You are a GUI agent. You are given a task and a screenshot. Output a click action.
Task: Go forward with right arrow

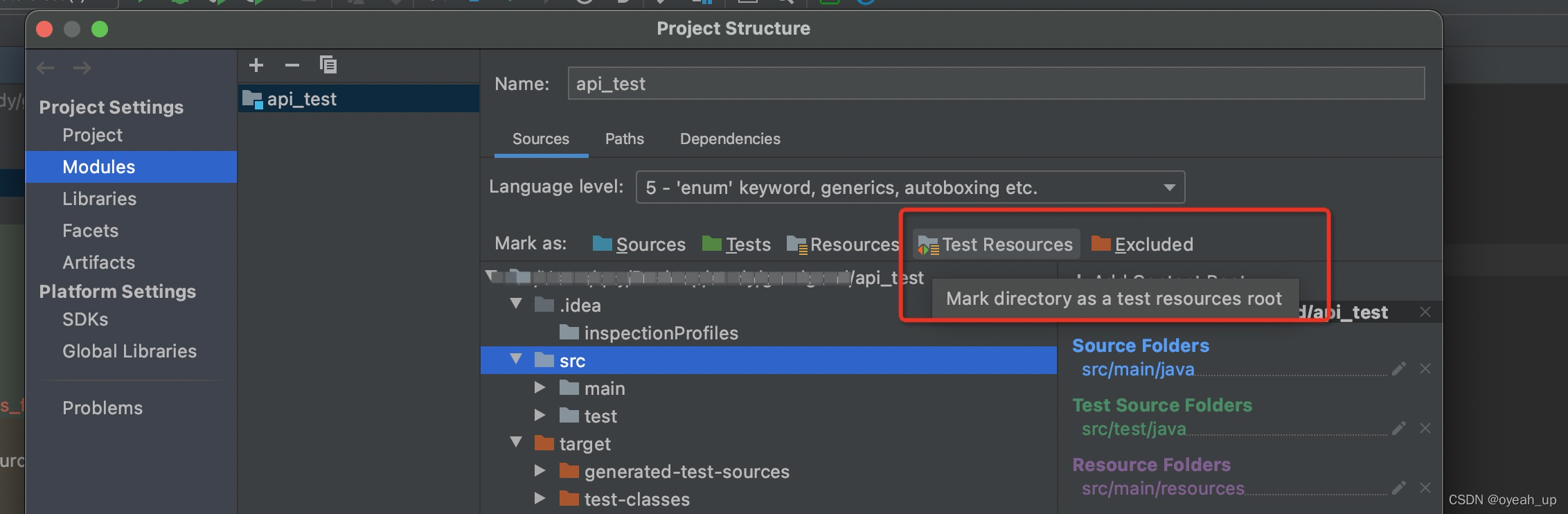point(82,68)
